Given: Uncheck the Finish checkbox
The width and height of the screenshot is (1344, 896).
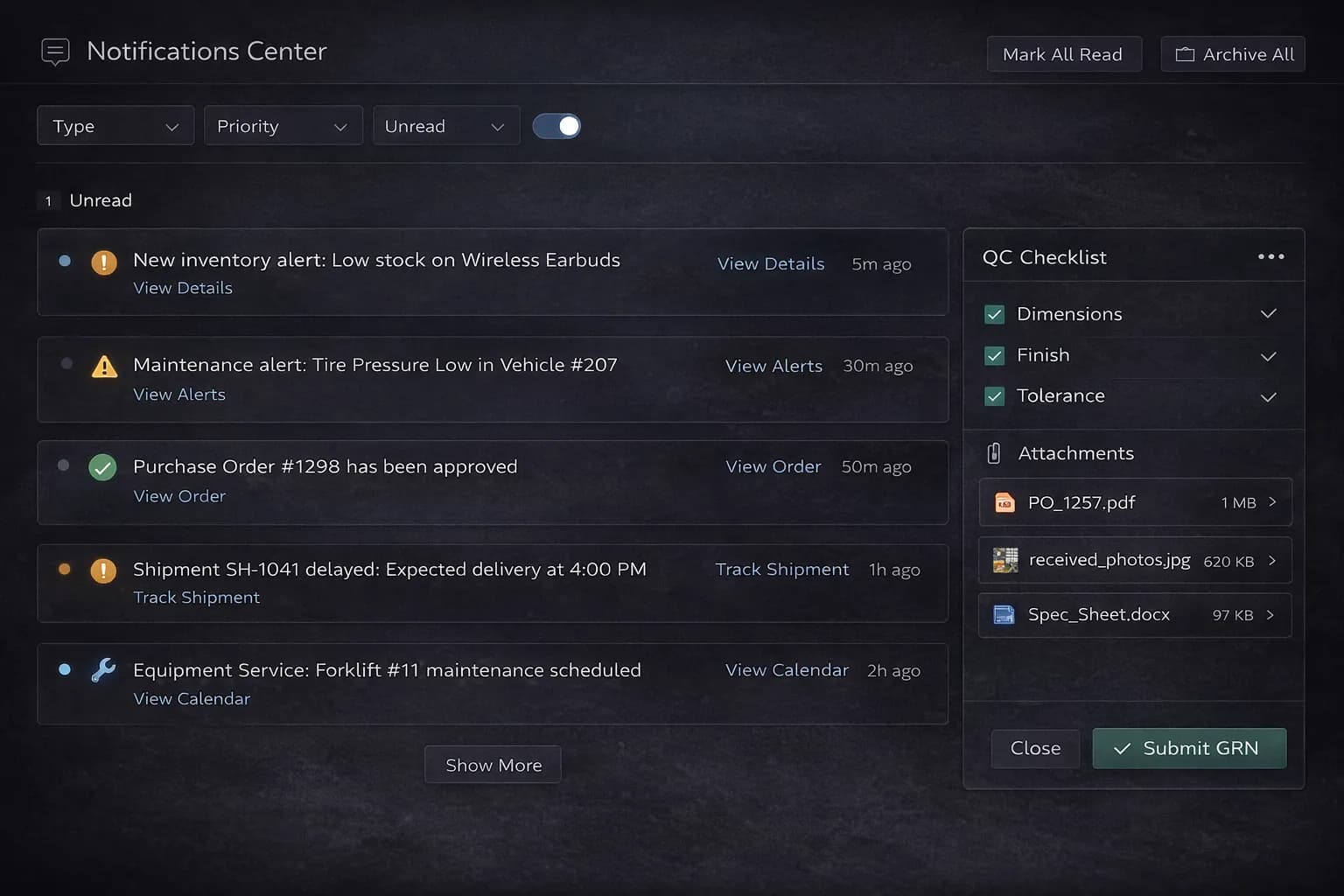Looking at the screenshot, I should [994, 355].
